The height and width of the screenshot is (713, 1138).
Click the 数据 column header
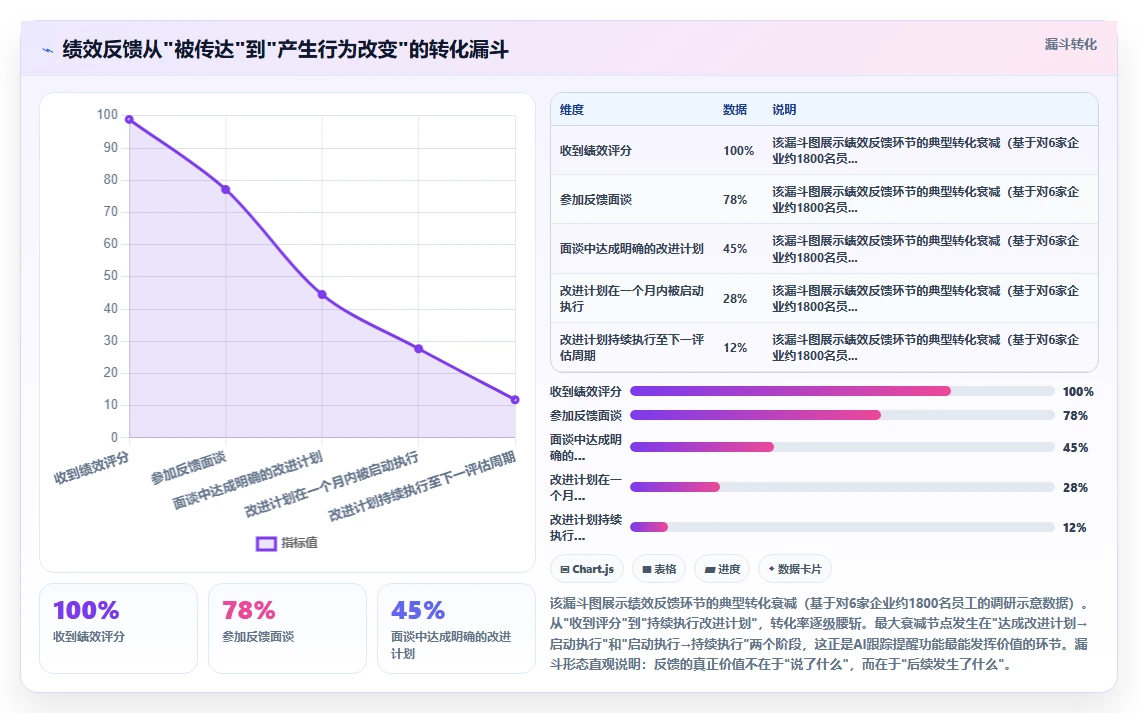click(735, 110)
